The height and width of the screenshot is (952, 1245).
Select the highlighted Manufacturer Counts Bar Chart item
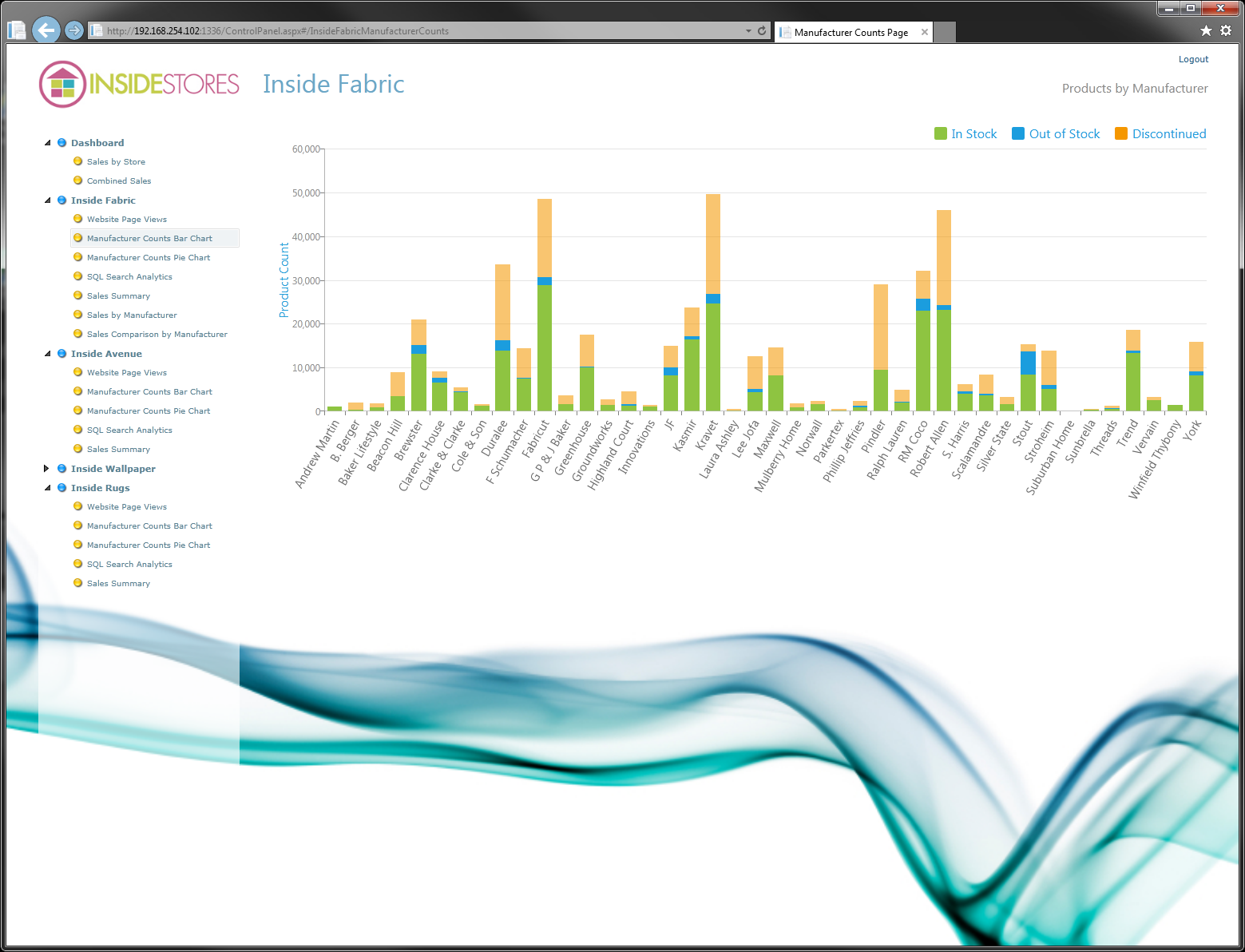tap(155, 238)
